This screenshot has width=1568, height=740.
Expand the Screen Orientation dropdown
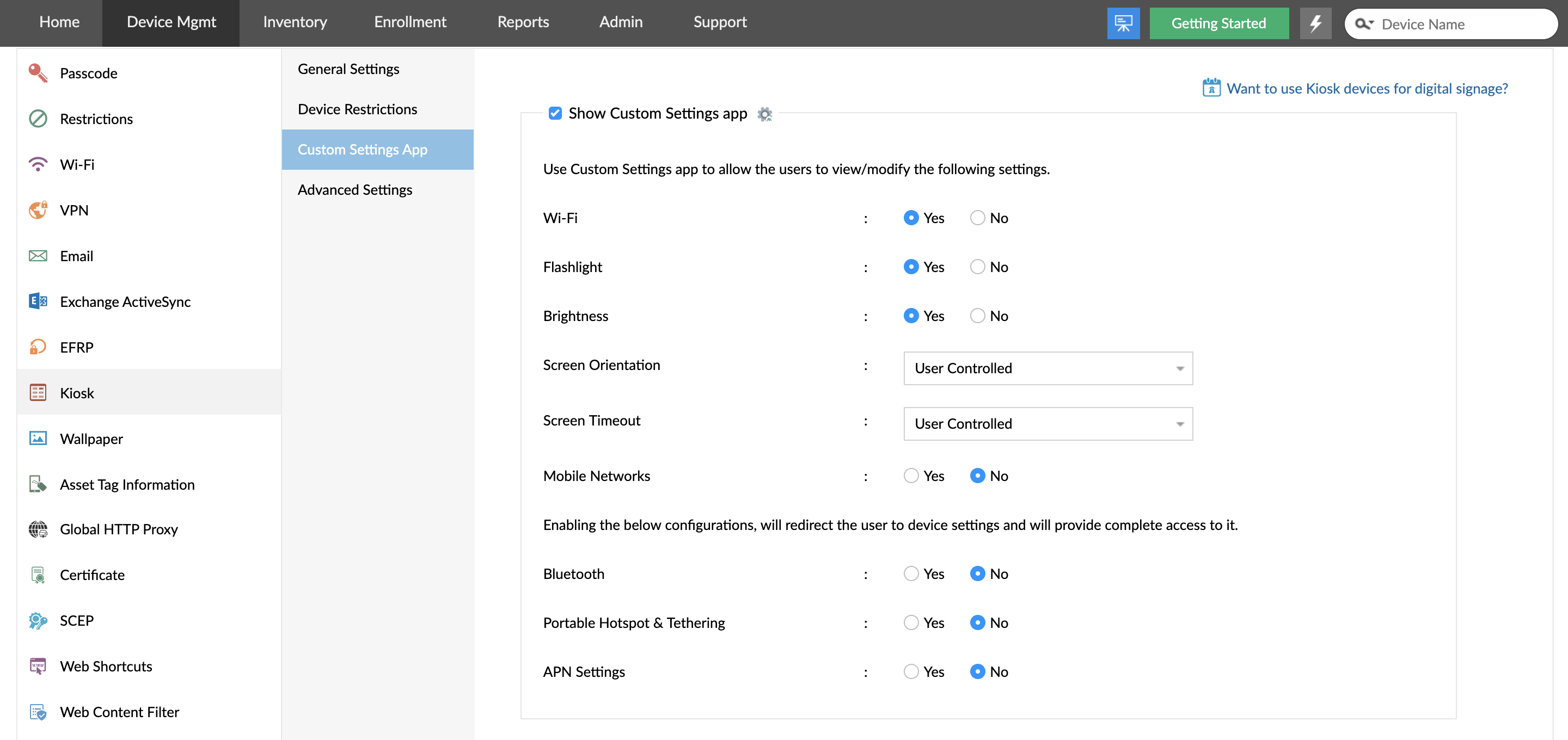click(1048, 368)
